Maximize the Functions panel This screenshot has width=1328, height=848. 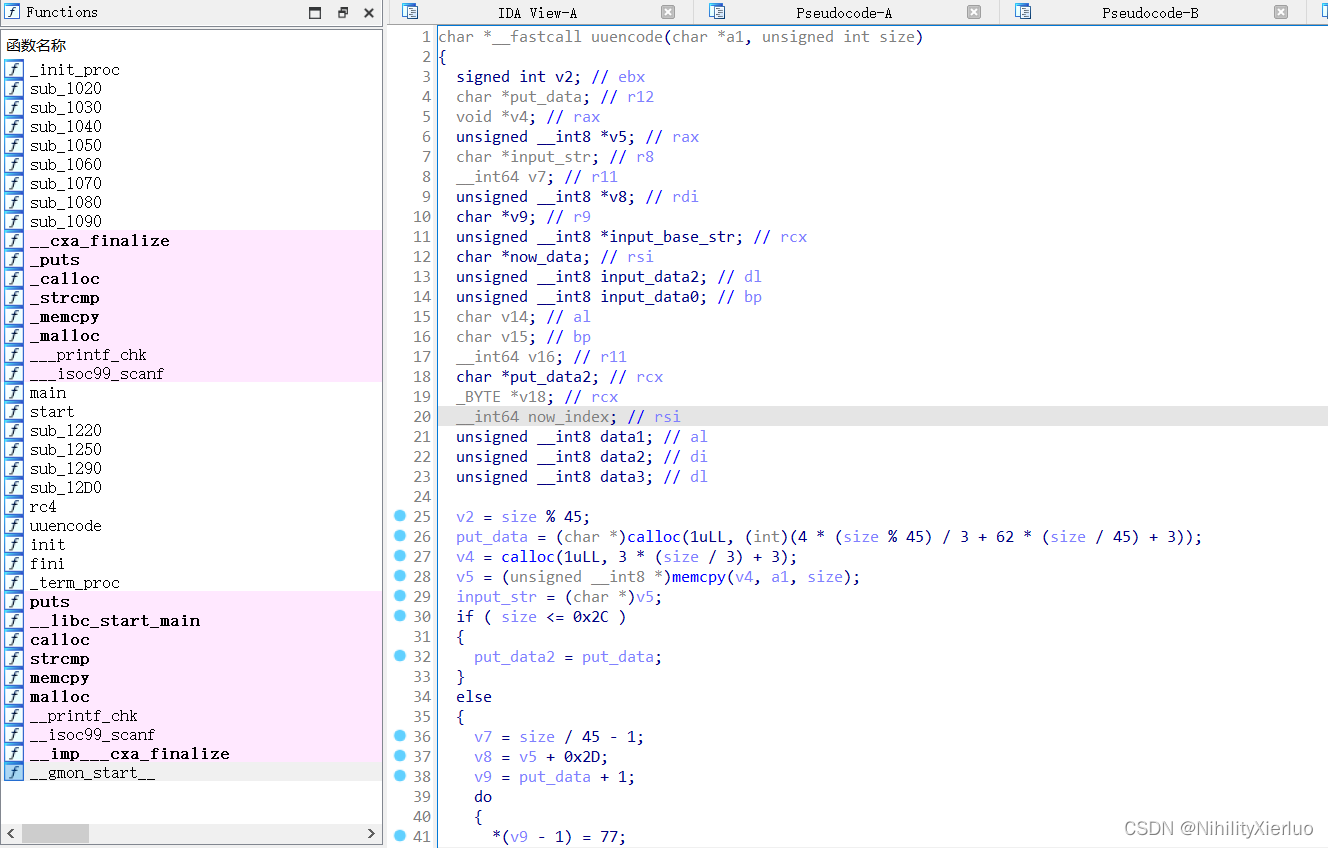316,13
